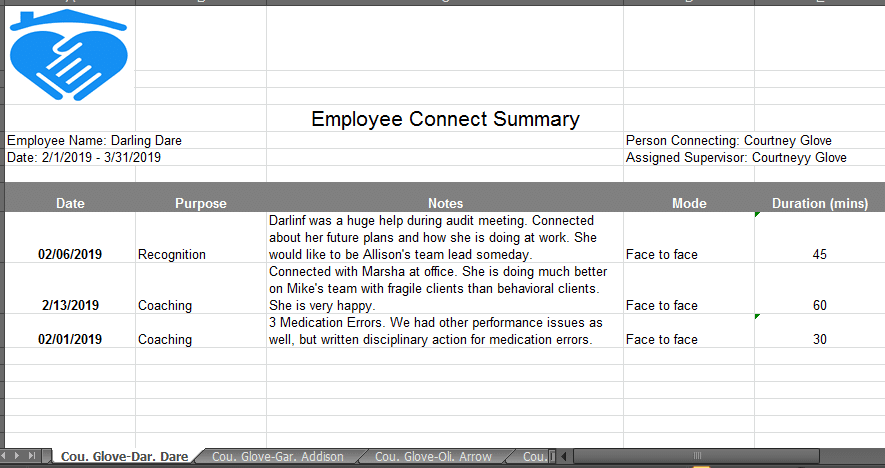
Task: Switch to Cou. Glove-Oli. Arrow sheet tab
Action: point(433,457)
